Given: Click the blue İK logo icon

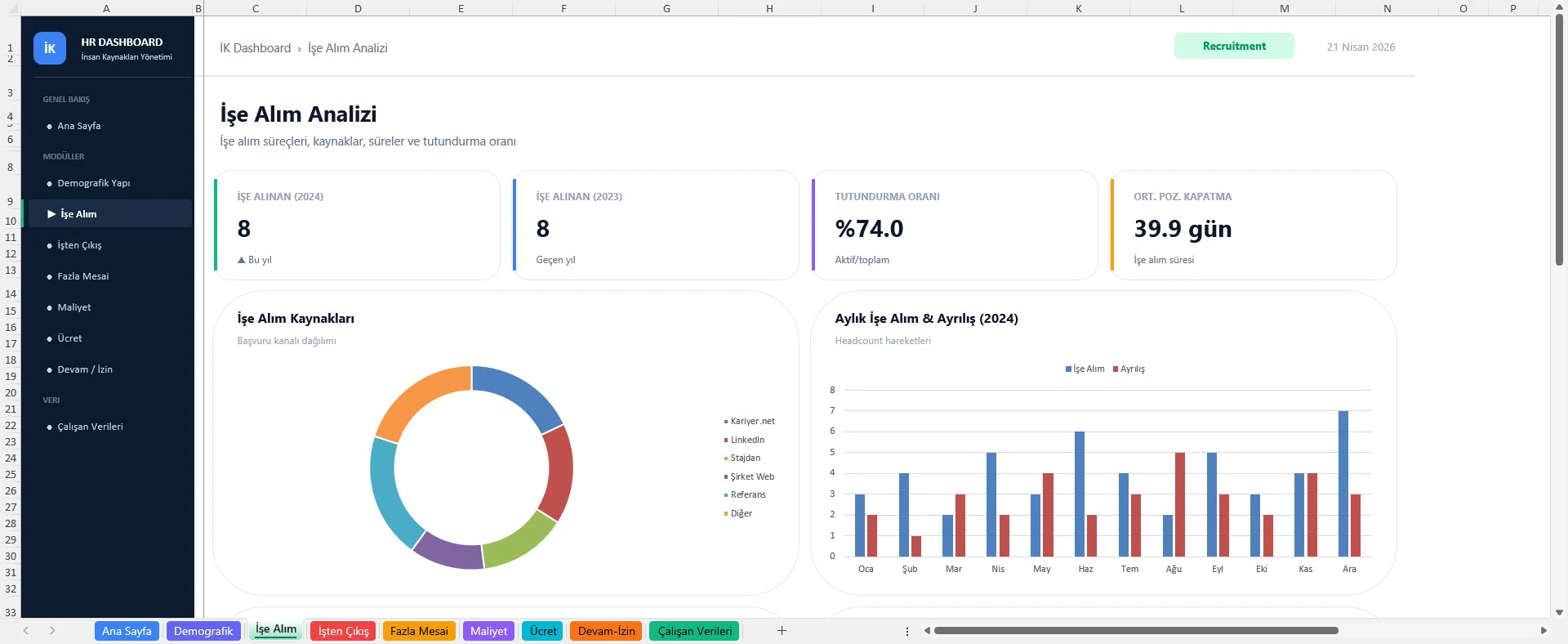Looking at the screenshot, I should (49, 48).
